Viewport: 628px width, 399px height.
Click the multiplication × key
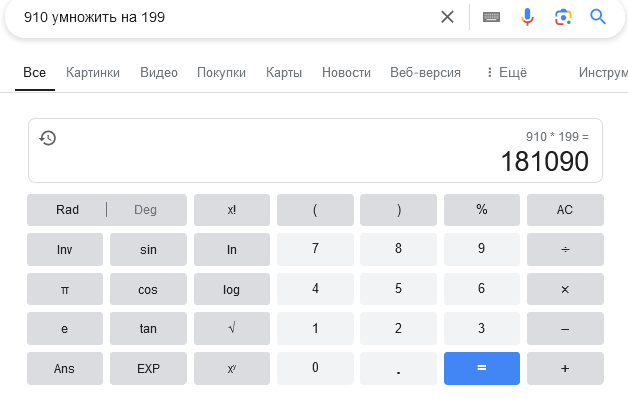tap(565, 289)
